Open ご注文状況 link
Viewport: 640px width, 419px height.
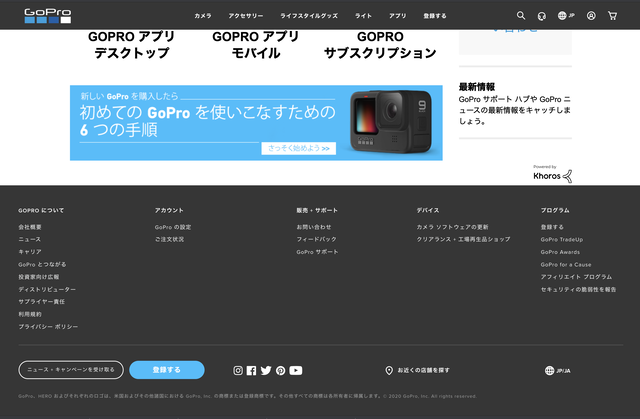169,239
